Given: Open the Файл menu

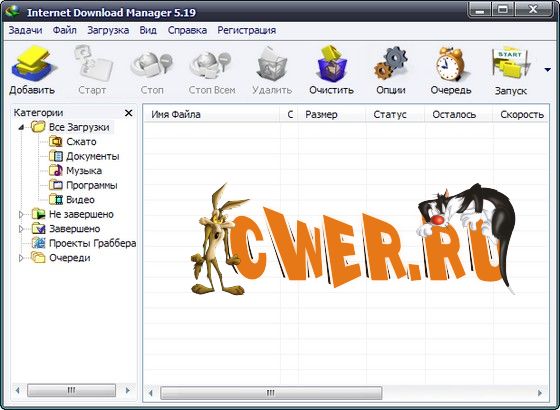Looking at the screenshot, I should [65, 30].
